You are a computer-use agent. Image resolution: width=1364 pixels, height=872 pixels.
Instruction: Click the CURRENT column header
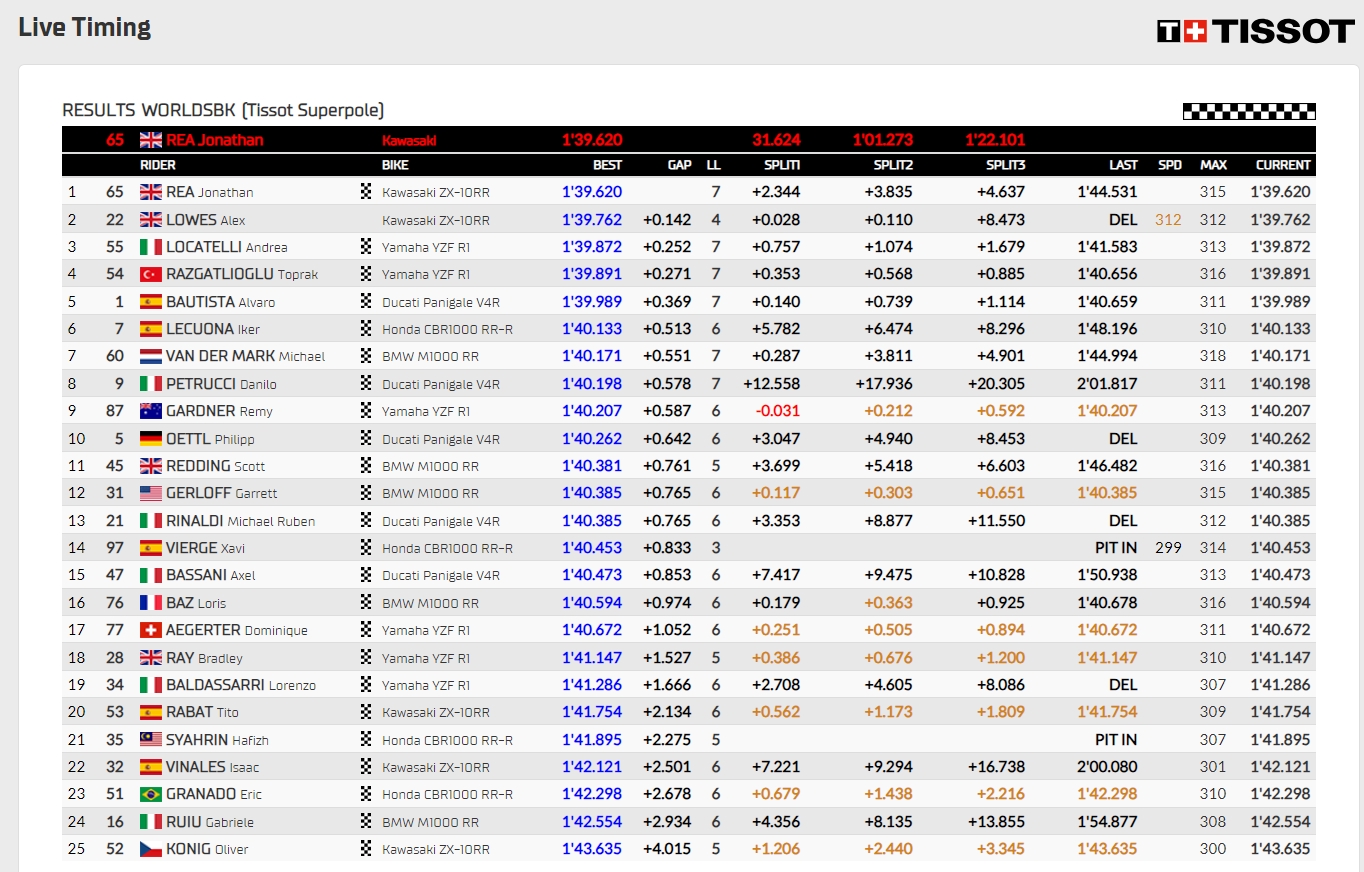pos(1283,165)
